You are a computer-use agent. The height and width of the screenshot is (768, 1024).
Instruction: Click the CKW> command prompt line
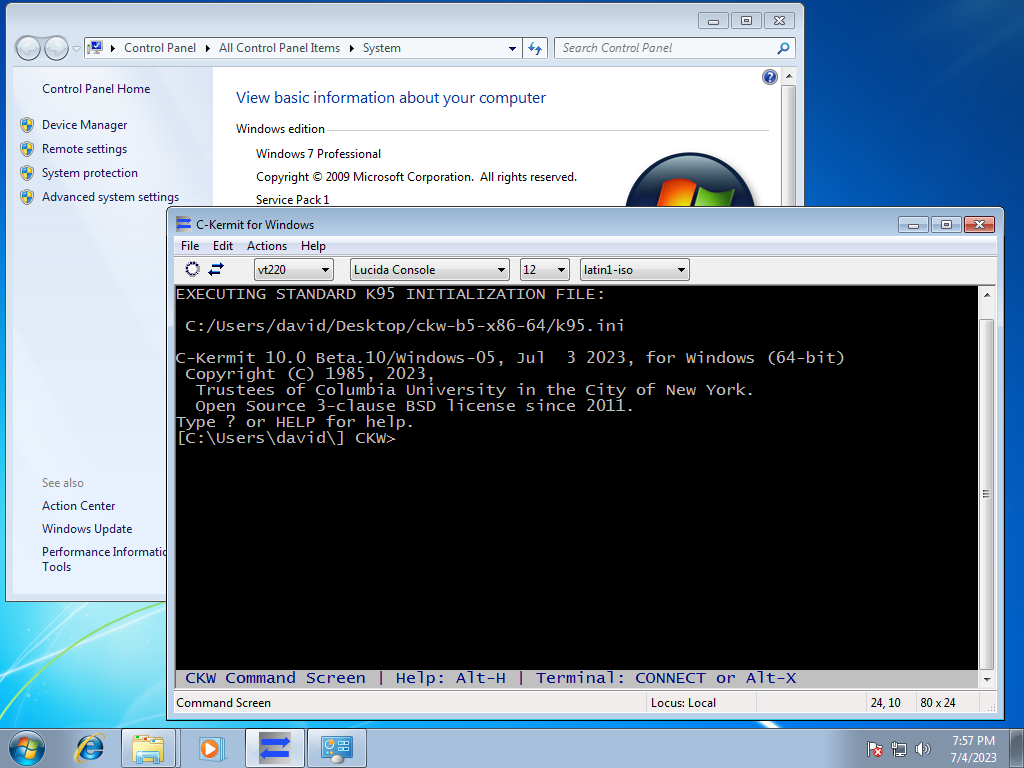tap(286, 438)
